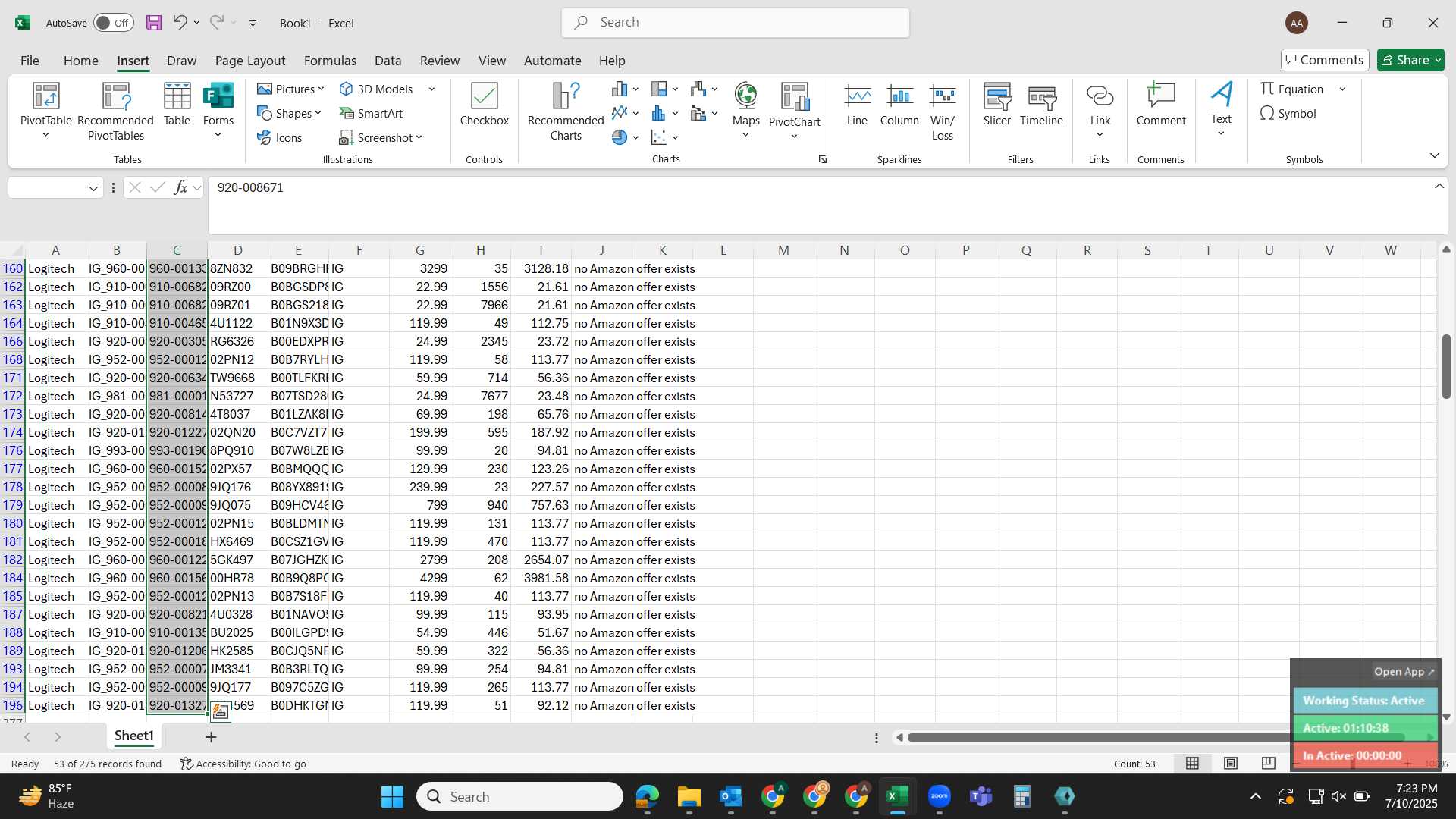This screenshot has width=1456, height=819.
Task: Open Insert Equation
Action: click(1291, 89)
